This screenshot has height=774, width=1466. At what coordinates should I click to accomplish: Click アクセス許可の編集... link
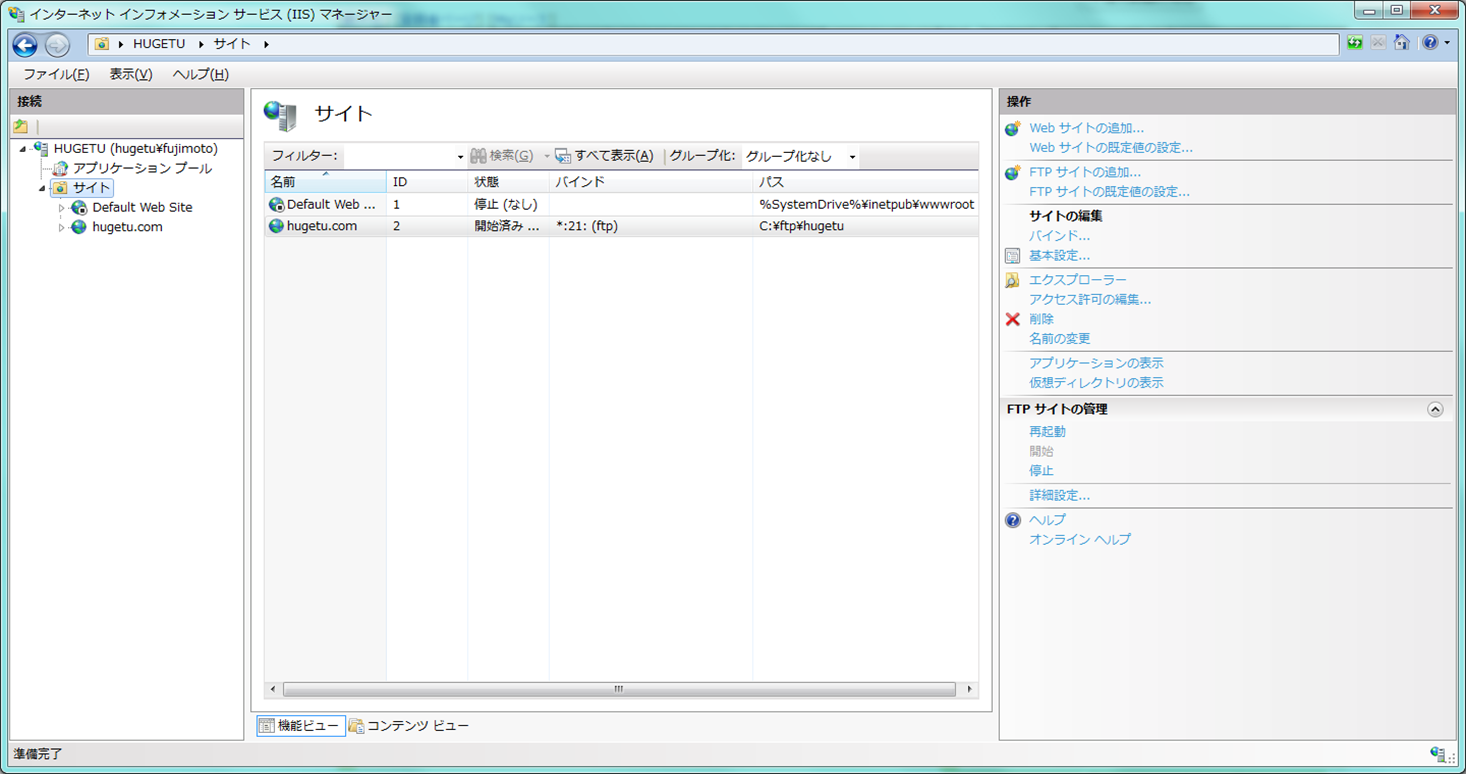[x=1089, y=299]
